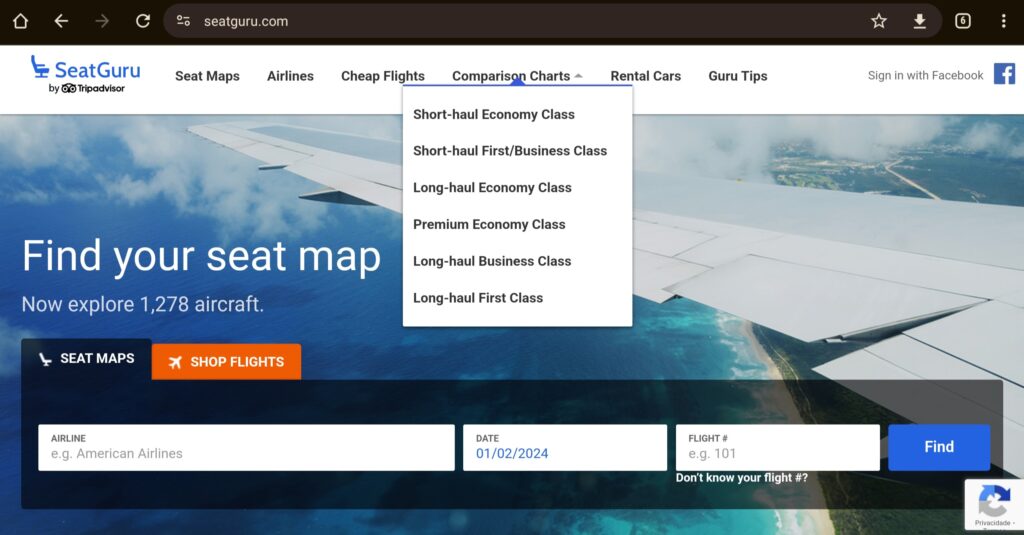The width and height of the screenshot is (1024, 535).
Task: Select Premium Economy Class from menu
Action: pos(489,224)
